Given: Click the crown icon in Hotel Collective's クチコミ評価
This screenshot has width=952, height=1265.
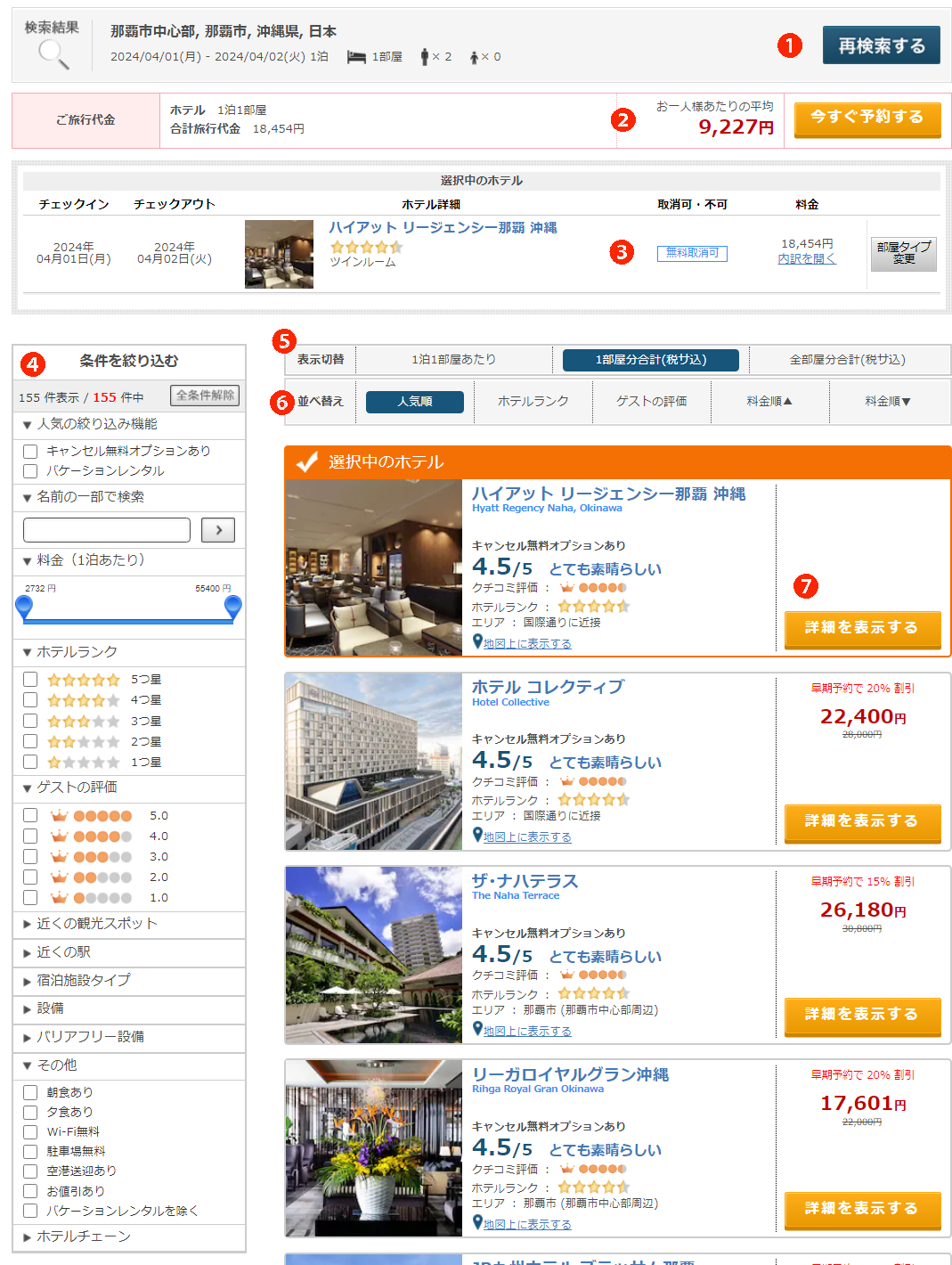Looking at the screenshot, I should [x=566, y=781].
